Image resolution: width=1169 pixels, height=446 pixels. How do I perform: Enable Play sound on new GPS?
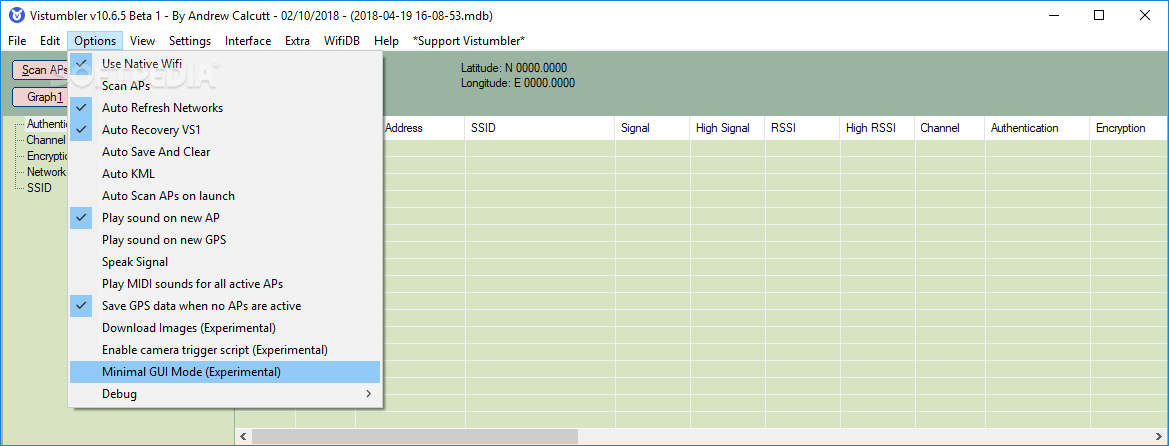[225, 240]
